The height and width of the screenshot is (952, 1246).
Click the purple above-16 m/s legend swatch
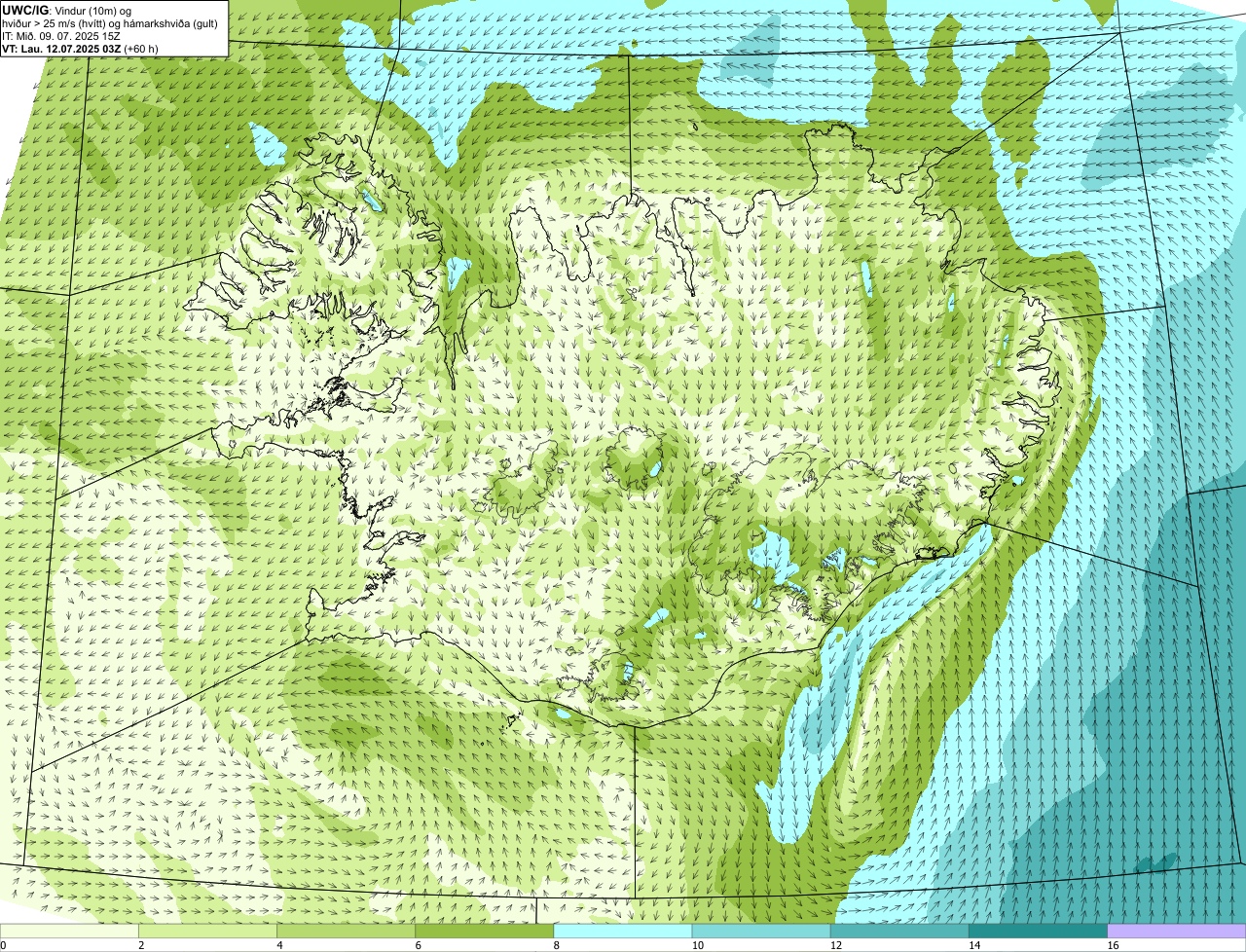click(1177, 931)
